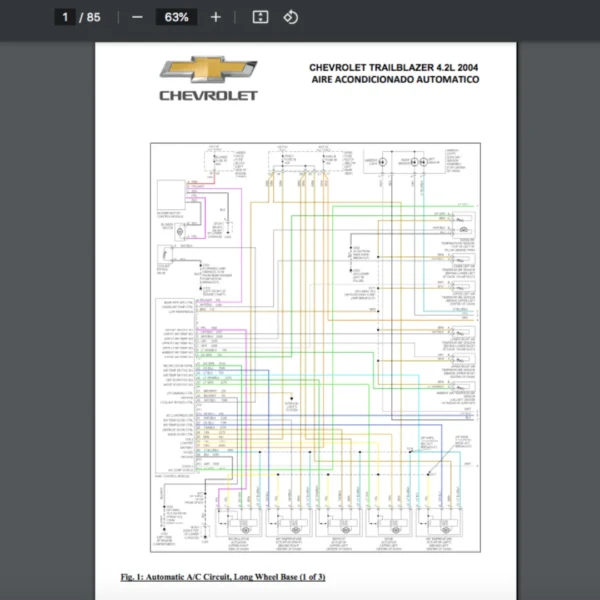Screen dimensions: 600x600
Task: Click the Fig. 1 Automatic A/C Circuit caption
Action: pos(223,577)
